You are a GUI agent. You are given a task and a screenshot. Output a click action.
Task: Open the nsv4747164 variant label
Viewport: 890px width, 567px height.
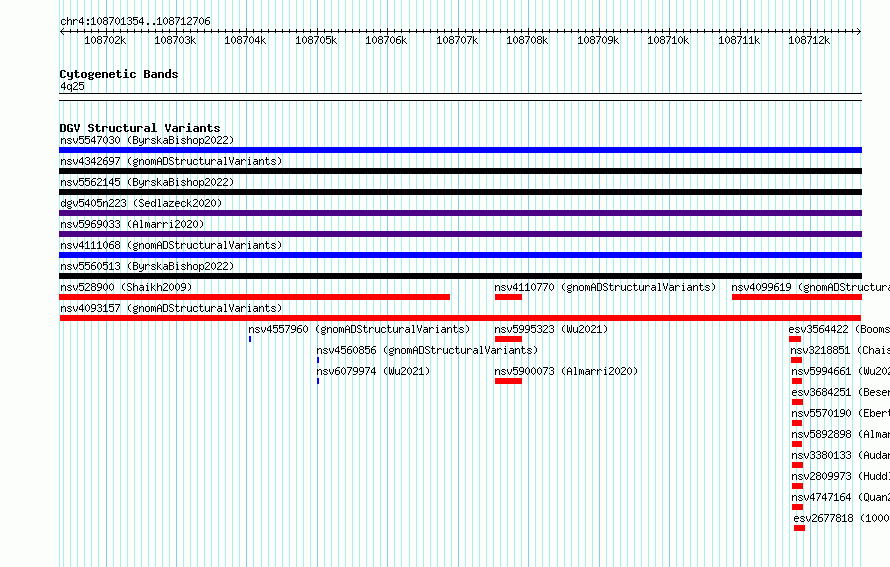[x=841, y=497]
